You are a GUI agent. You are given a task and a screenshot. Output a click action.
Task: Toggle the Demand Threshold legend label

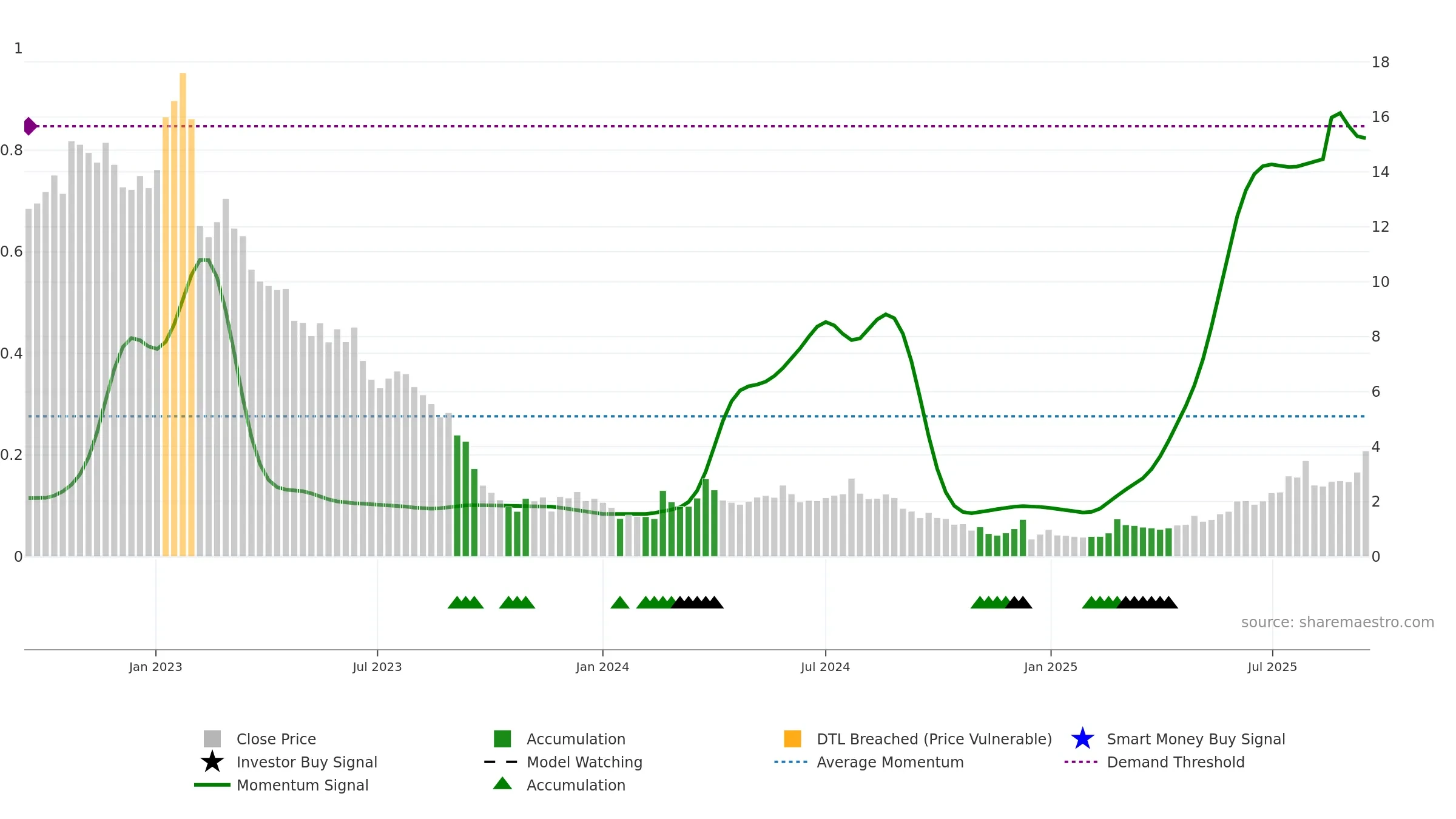coord(1176,762)
